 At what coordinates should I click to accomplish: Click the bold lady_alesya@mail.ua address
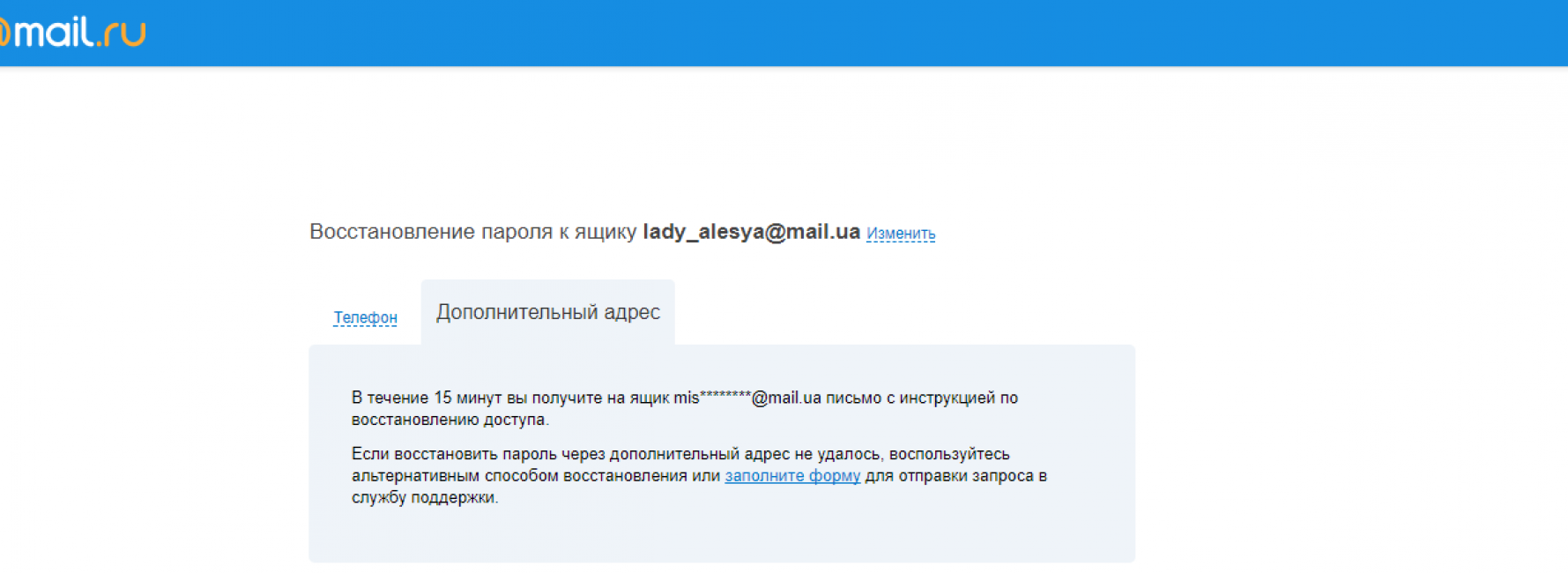(751, 232)
